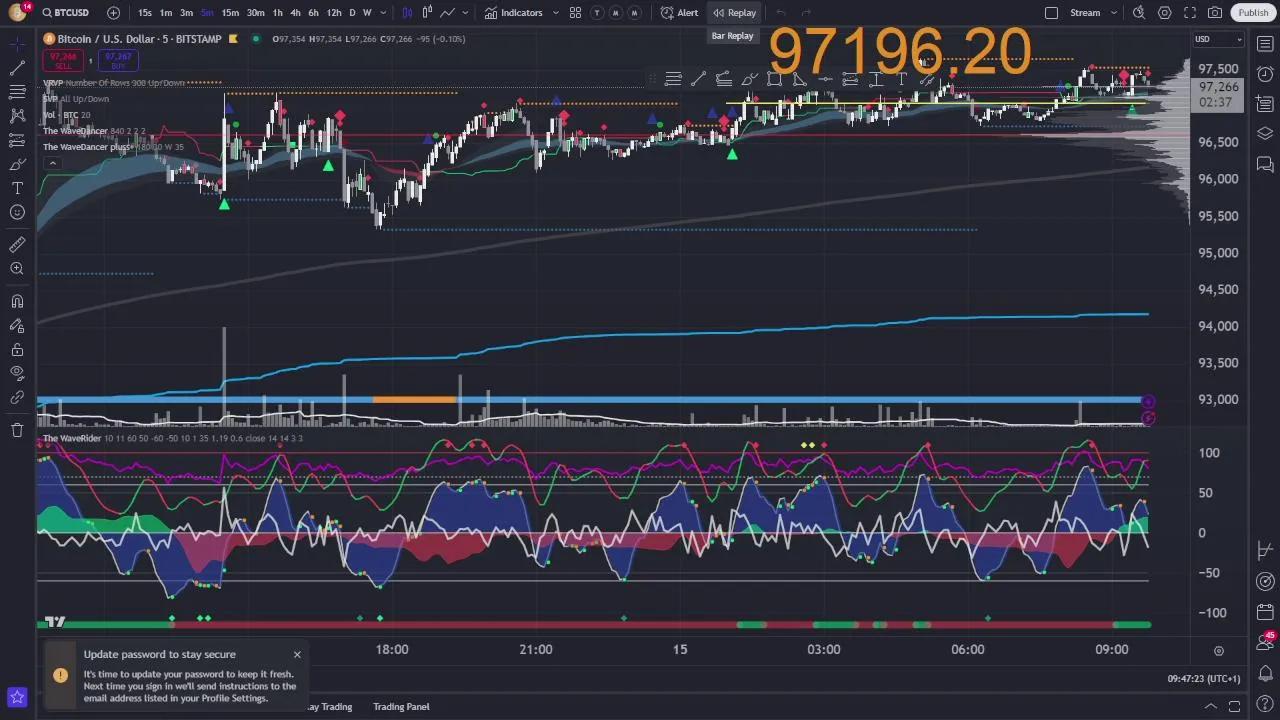Select the VRVP indicator legend
Image resolution: width=1280 pixels, height=720 pixels.
(x=114, y=83)
